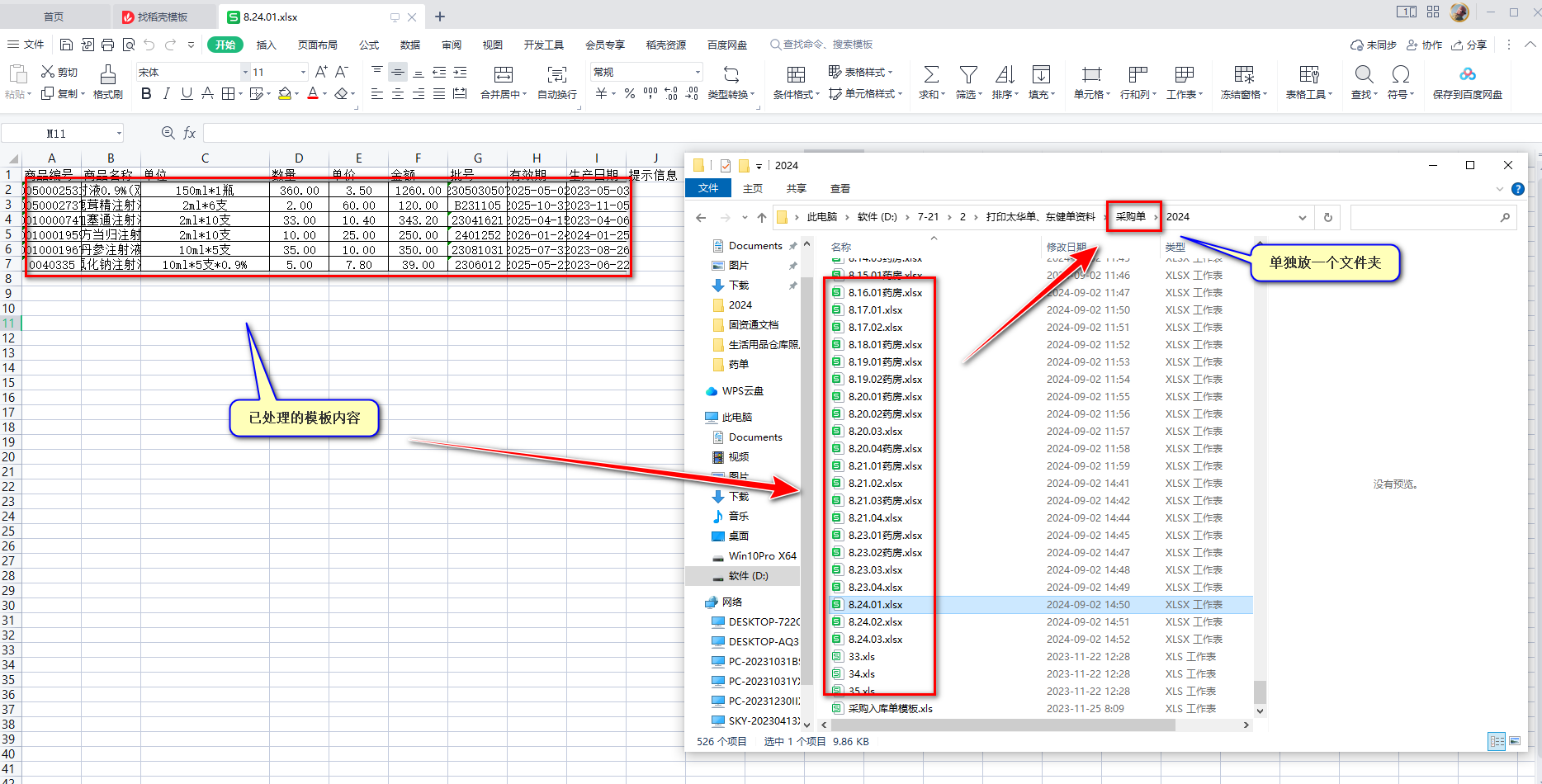
Task: Click the Merge and Center (合并居中) icon
Action: [x=503, y=75]
